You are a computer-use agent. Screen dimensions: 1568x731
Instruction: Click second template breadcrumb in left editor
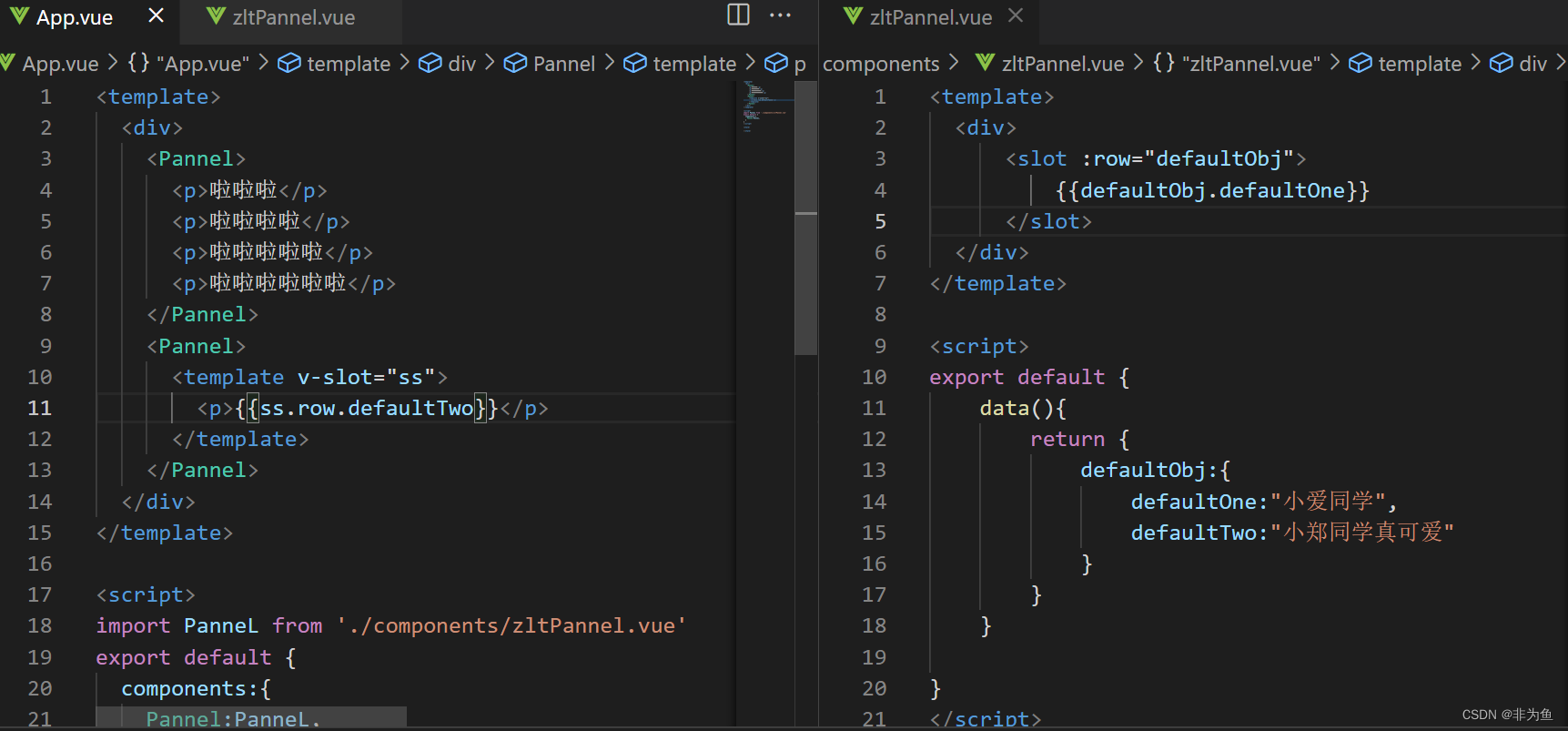694,64
